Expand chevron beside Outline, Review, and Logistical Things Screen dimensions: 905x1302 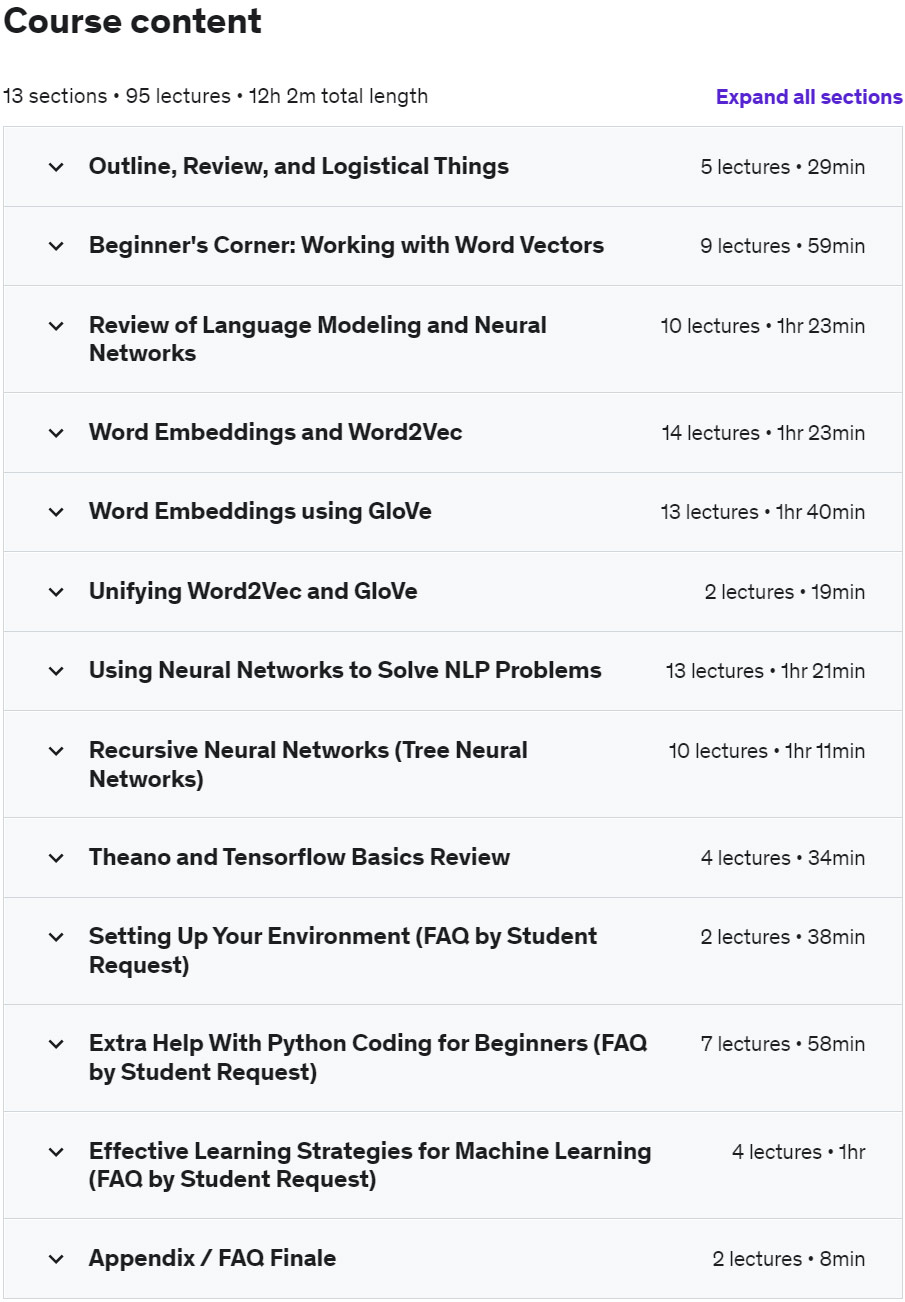click(x=56, y=167)
